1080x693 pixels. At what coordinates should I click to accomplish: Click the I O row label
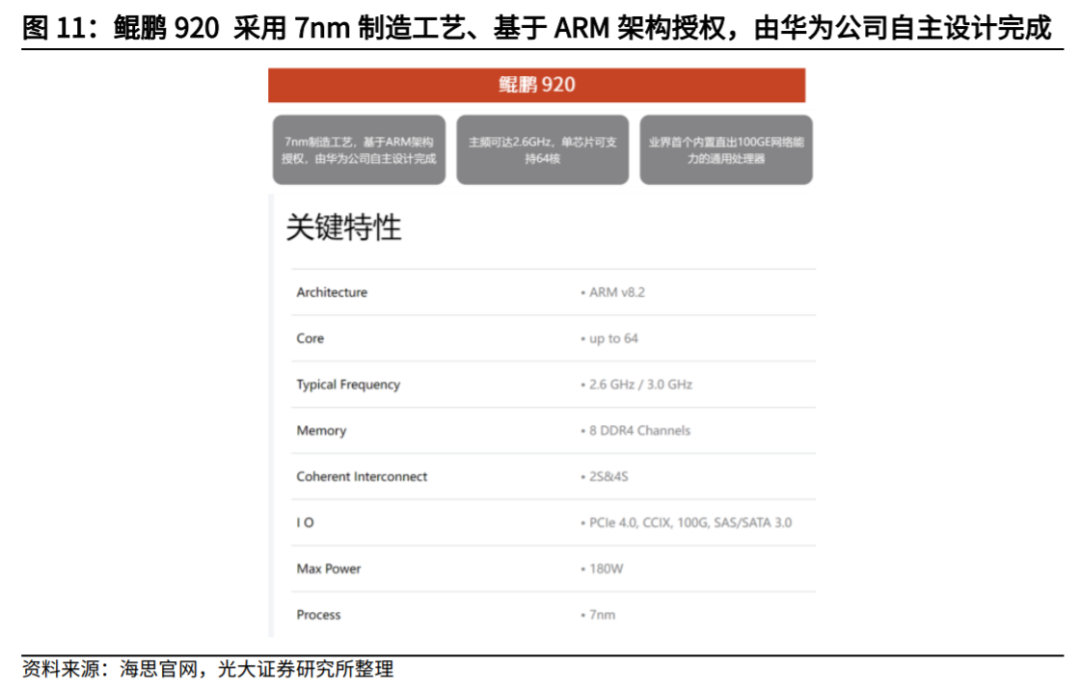click(305, 523)
